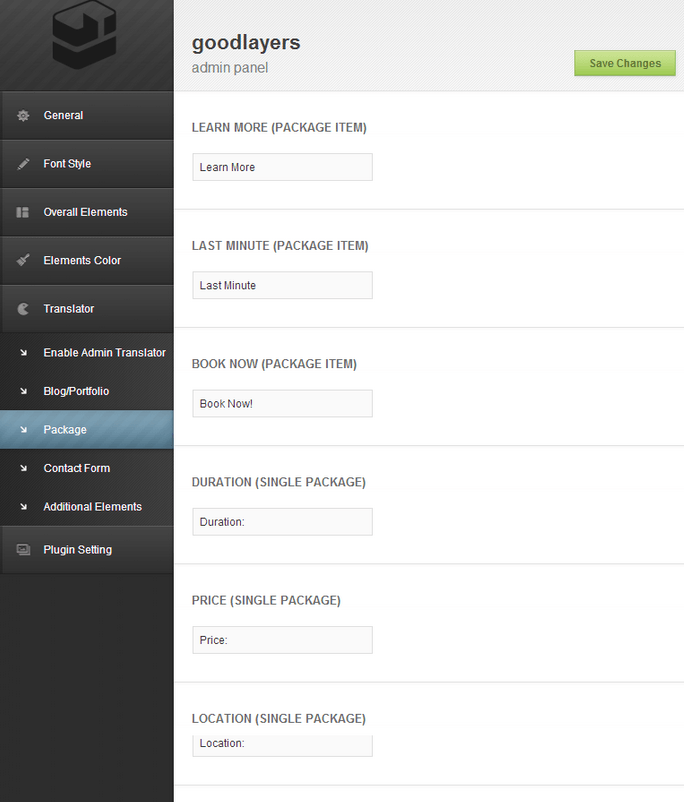Collapse the Translator menu
This screenshot has height=802, width=684.
(87, 309)
